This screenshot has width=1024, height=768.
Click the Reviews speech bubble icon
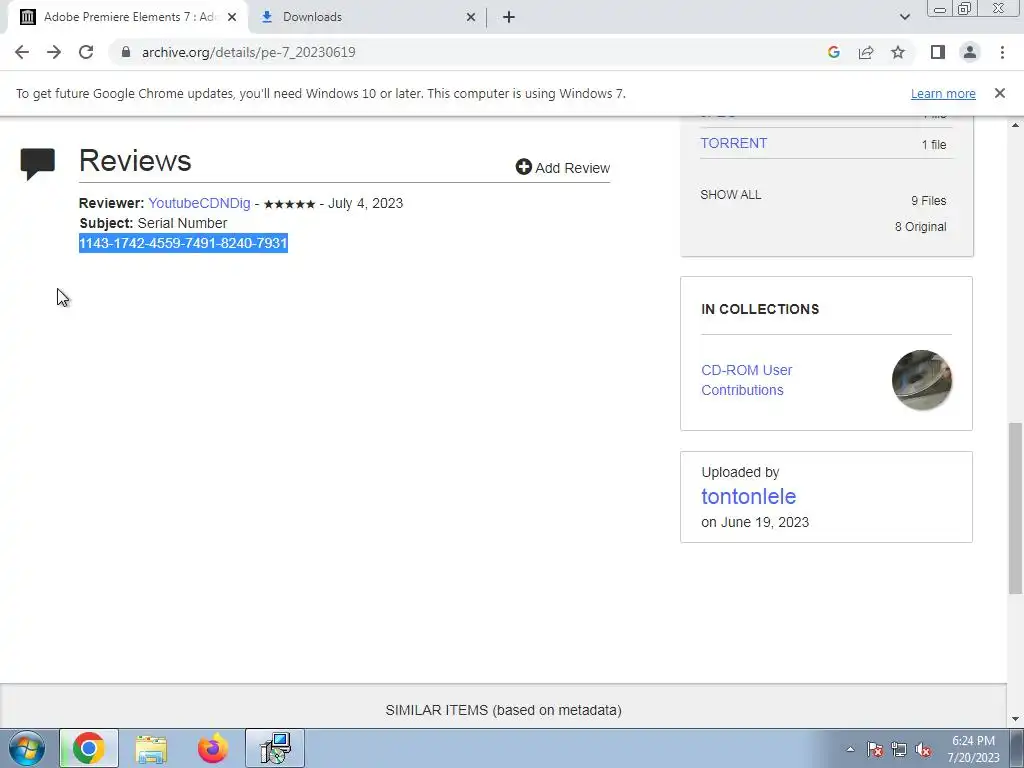[37, 164]
